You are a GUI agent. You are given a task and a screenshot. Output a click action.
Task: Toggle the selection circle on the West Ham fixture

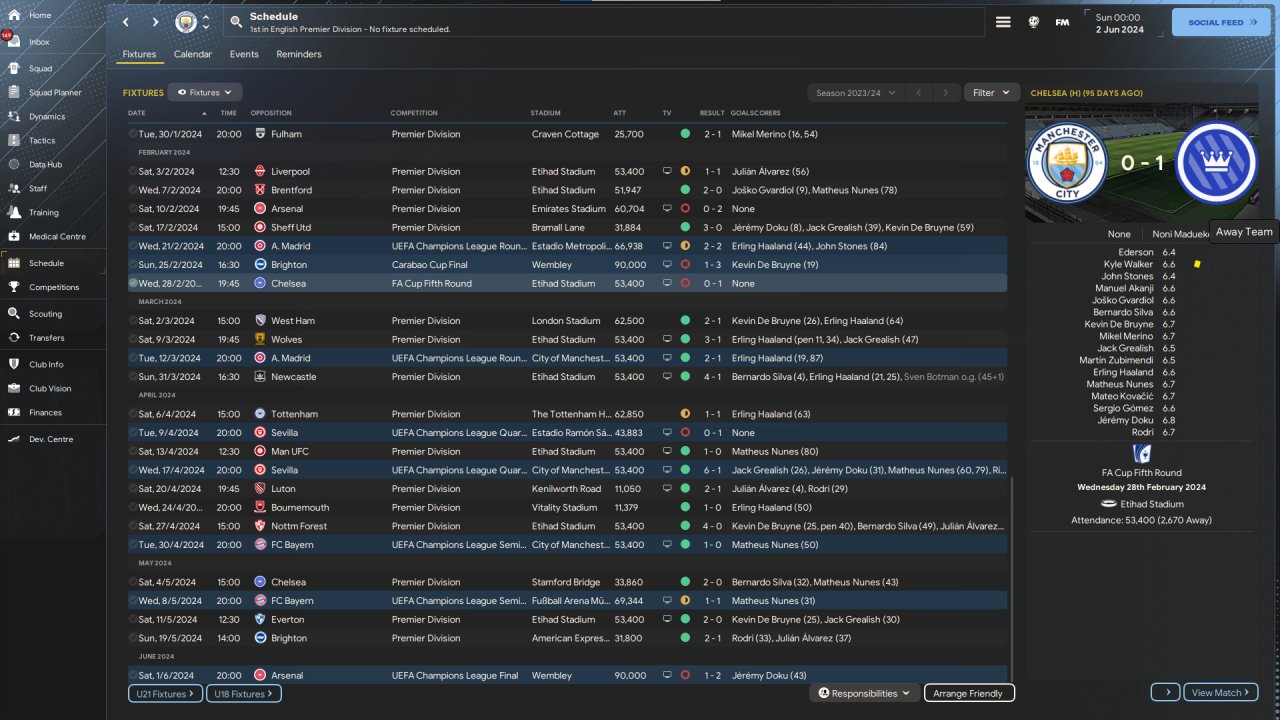[x=133, y=321]
